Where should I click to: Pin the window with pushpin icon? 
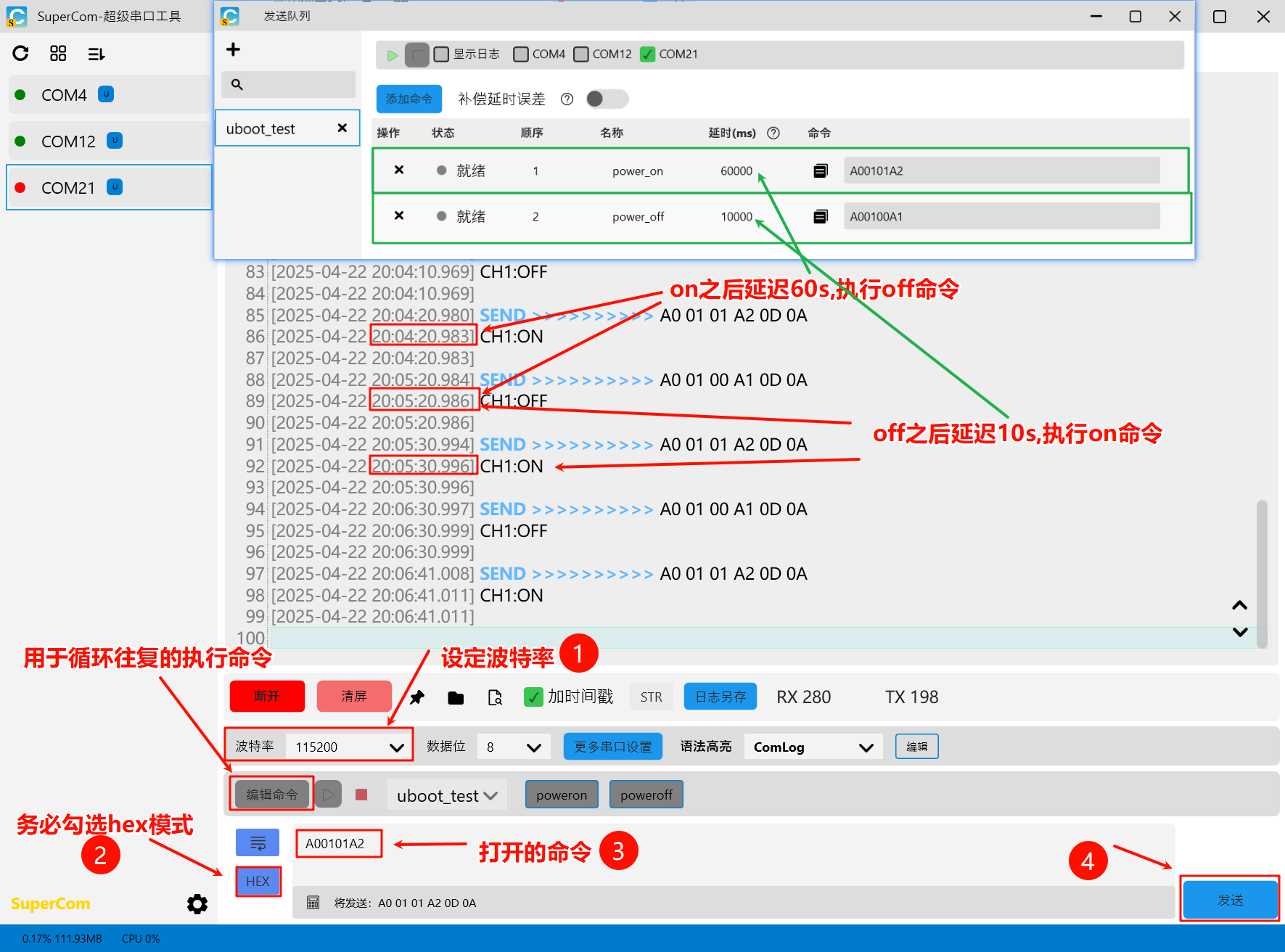click(417, 697)
